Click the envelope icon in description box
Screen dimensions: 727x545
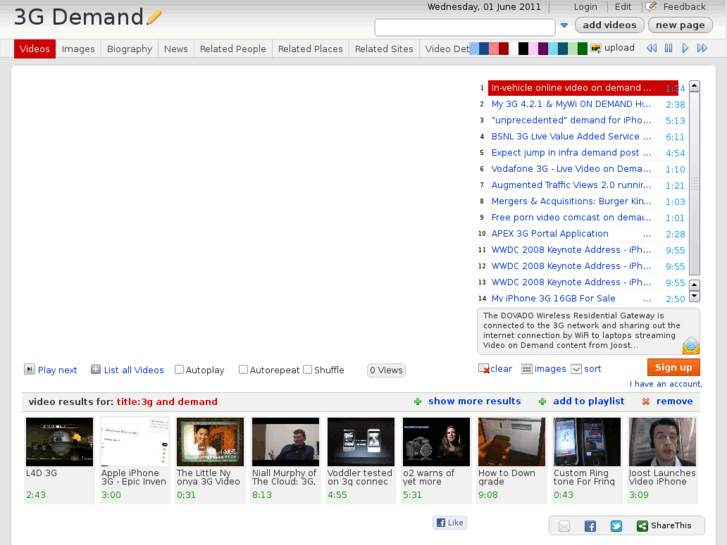point(691,346)
